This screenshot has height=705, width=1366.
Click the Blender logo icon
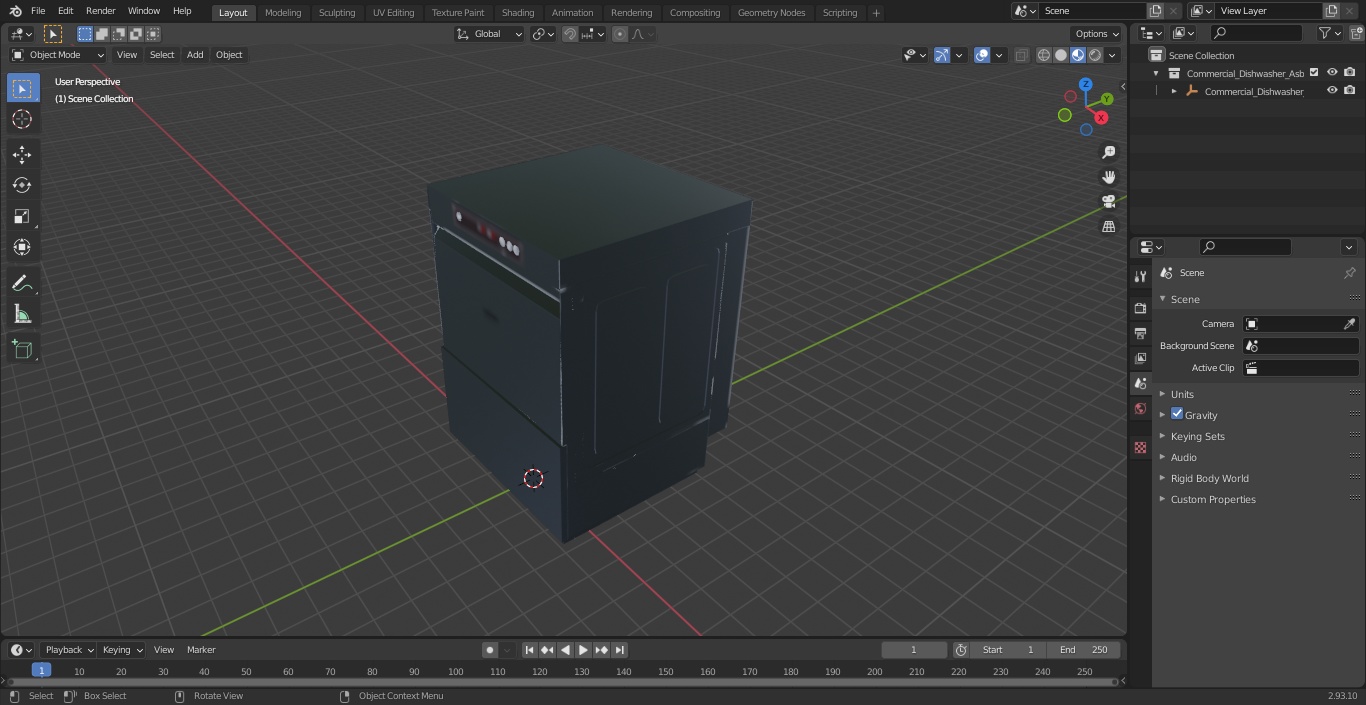coord(15,11)
